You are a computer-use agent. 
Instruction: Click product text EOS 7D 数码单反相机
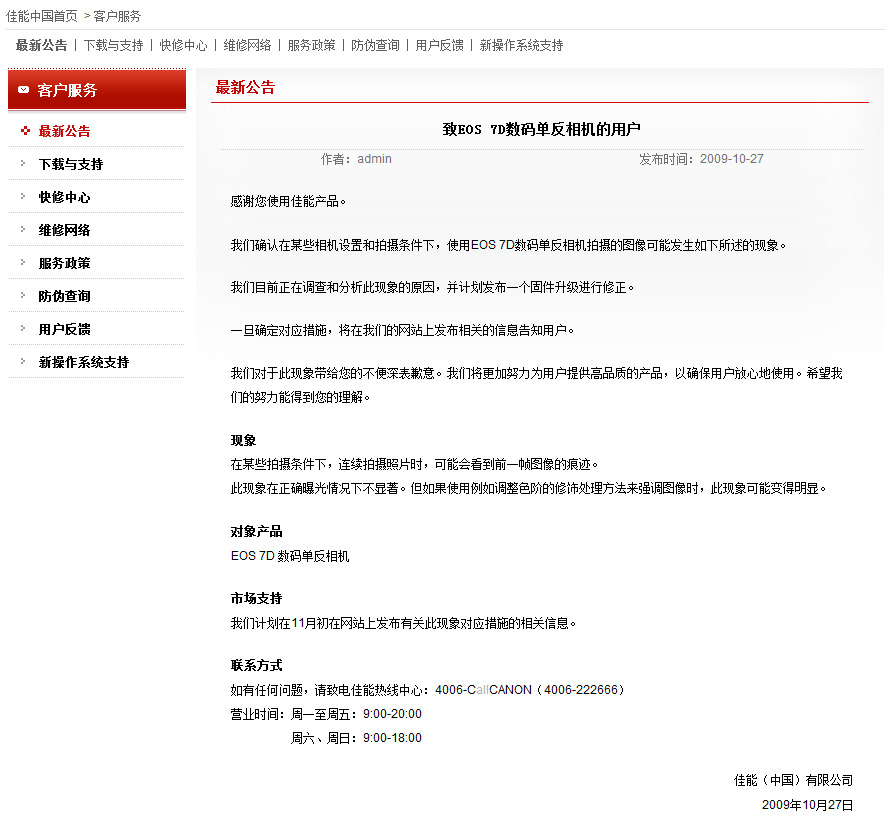290,556
